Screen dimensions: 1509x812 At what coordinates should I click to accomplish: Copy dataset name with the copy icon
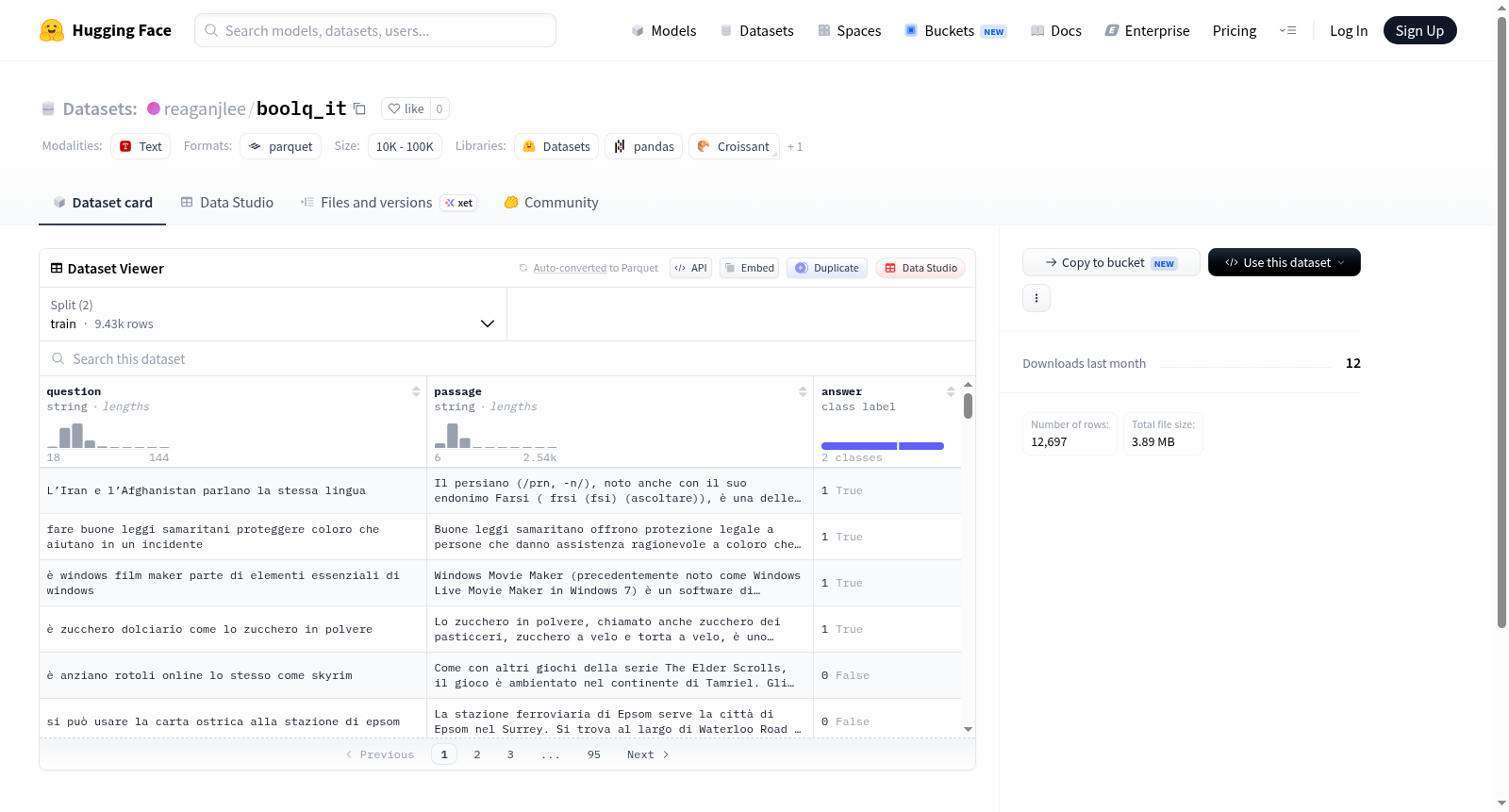pyautogui.click(x=359, y=108)
